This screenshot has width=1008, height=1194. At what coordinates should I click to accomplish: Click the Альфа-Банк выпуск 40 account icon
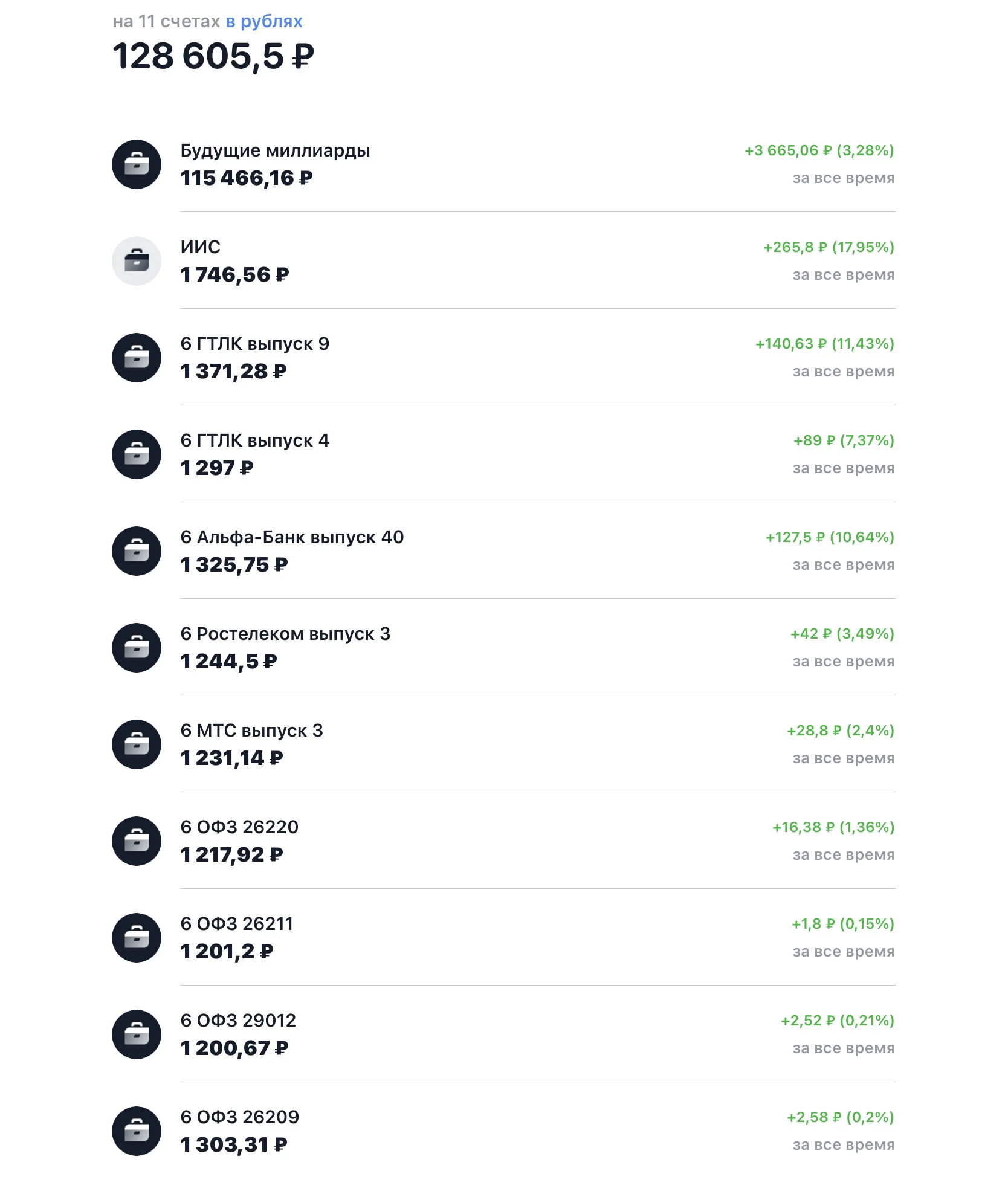tap(137, 551)
